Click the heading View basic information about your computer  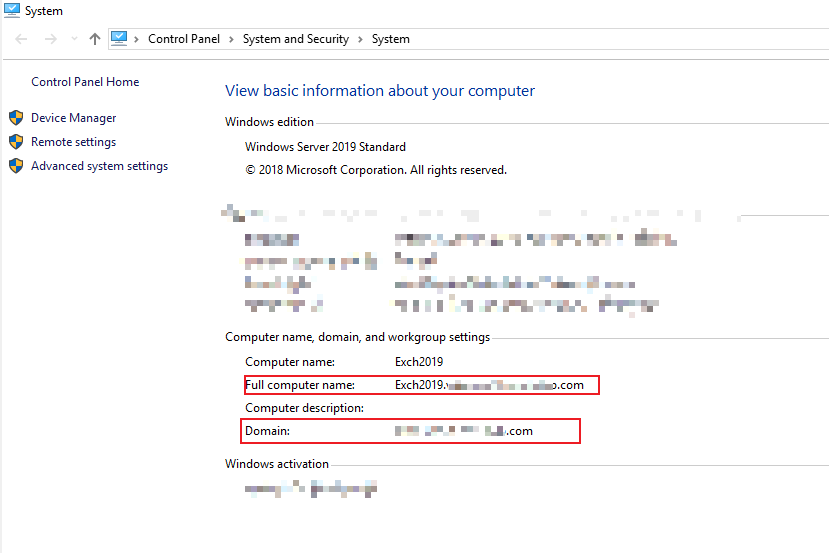[380, 91]
